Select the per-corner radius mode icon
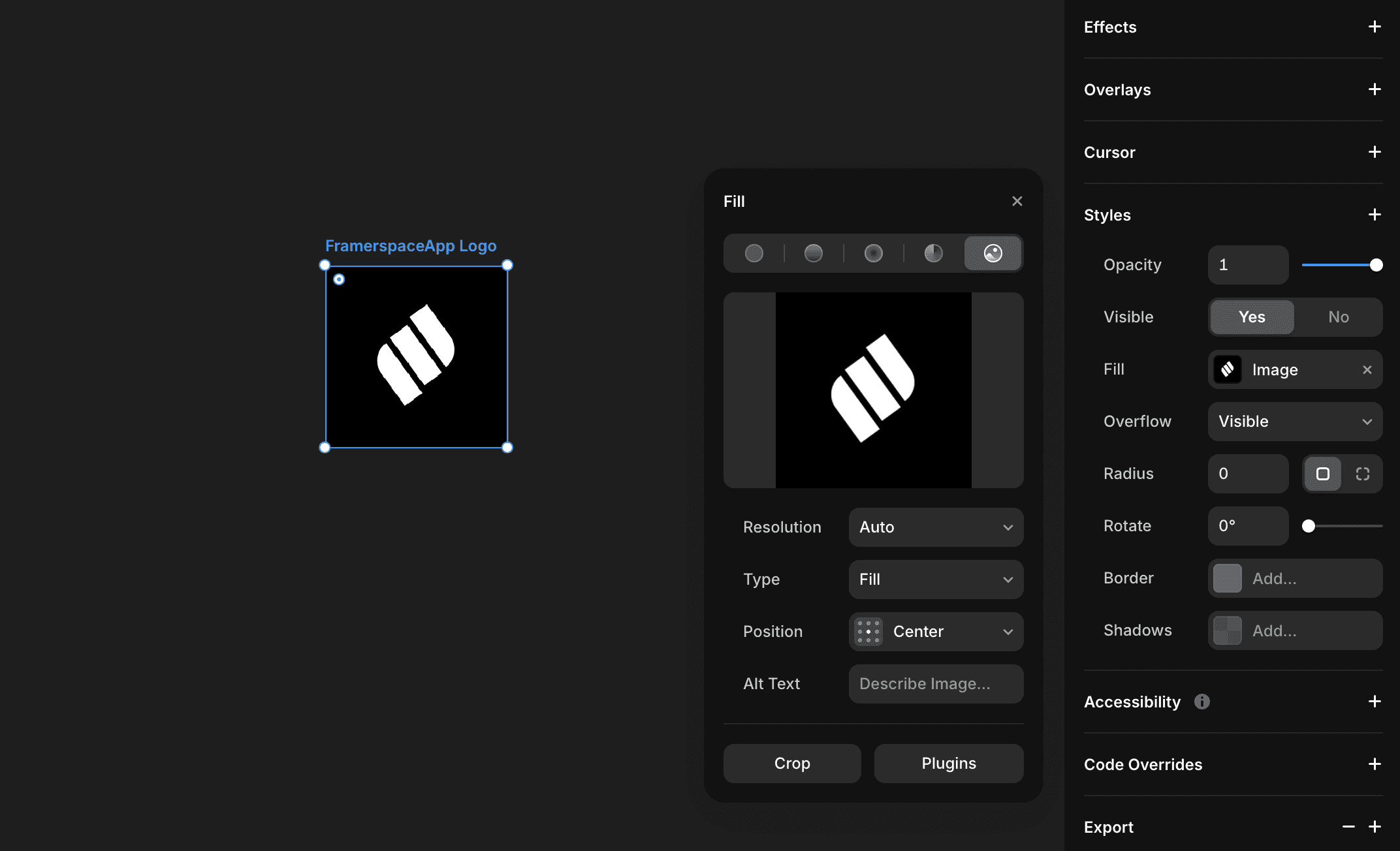Image resolution: width=1400 pixels, height=851 pixels. [x=1362, y=474]
